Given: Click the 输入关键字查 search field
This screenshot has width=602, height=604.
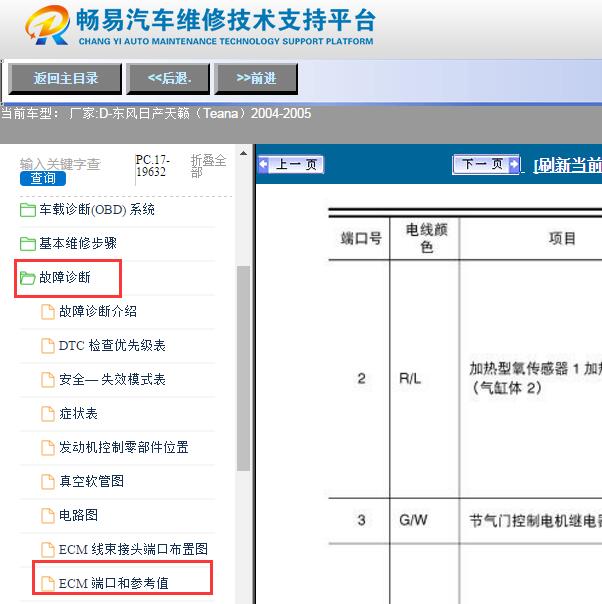Looking at the screenshot, I should click(x=60, y=164).
